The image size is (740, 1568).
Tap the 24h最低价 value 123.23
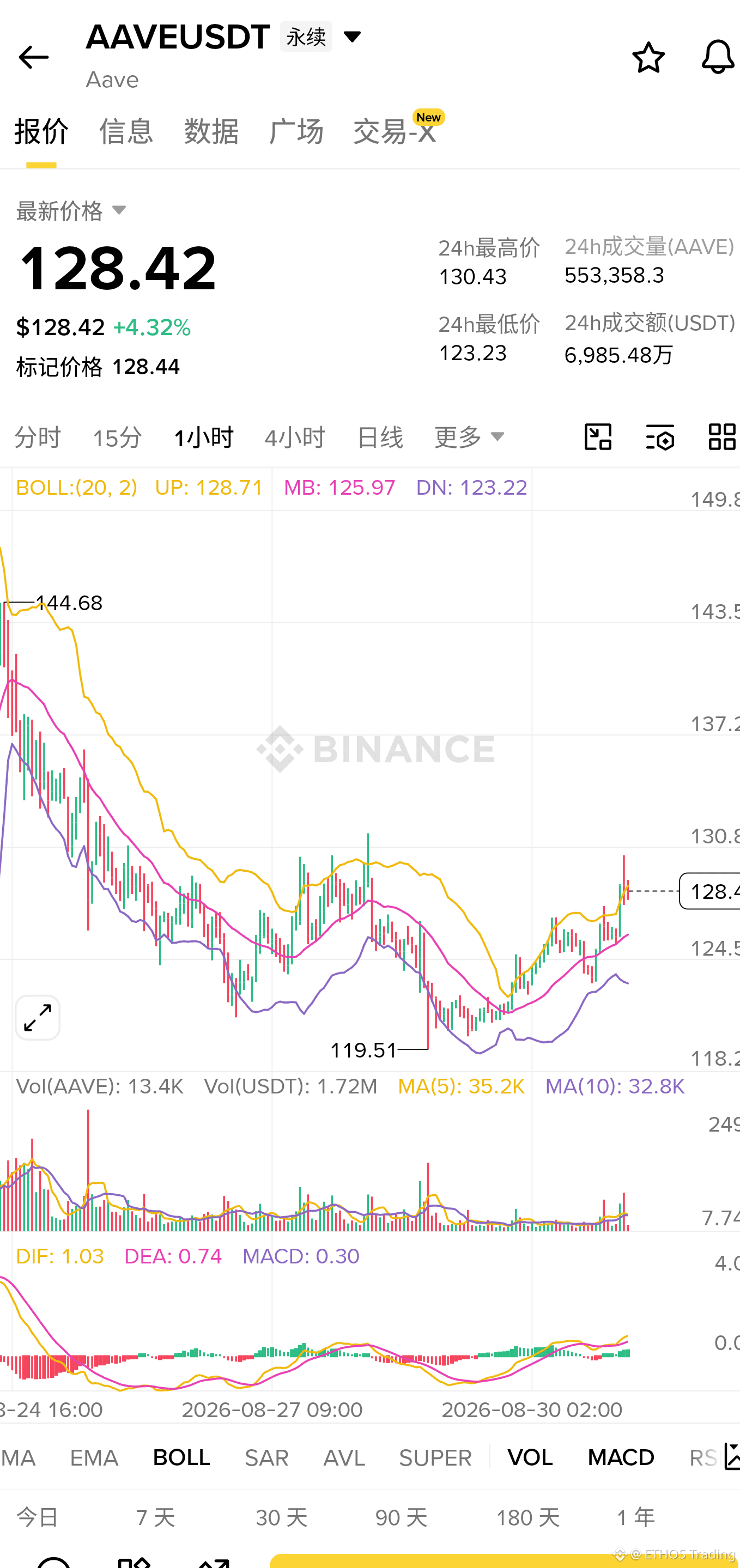click(472, 353)
